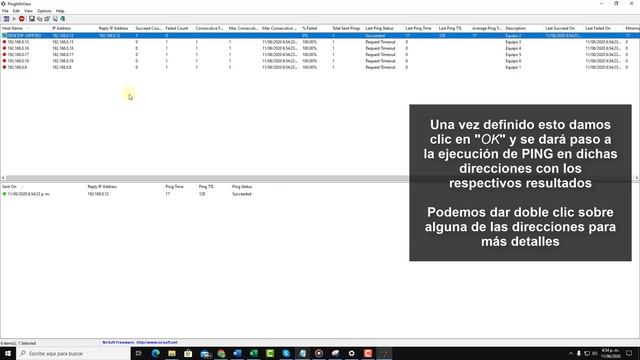
Task: Show hidden system tray icons
Action: [x=571, y=353]
